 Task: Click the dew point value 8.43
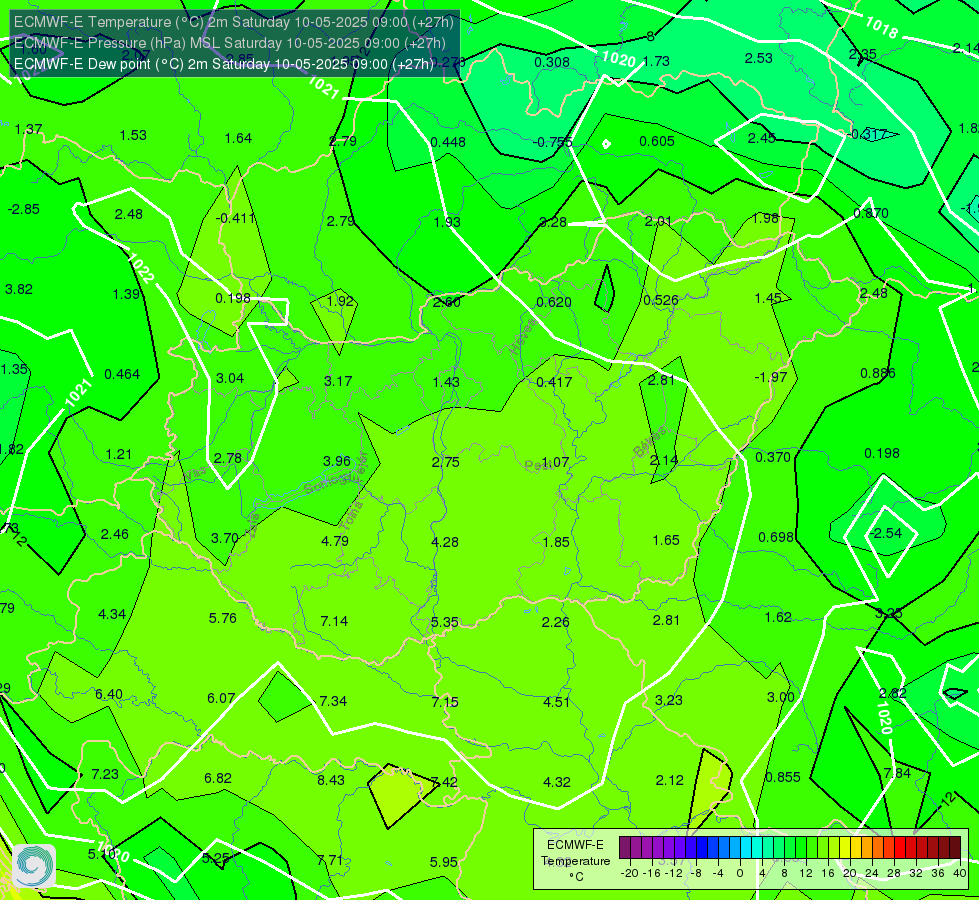(x=331, y=780)
